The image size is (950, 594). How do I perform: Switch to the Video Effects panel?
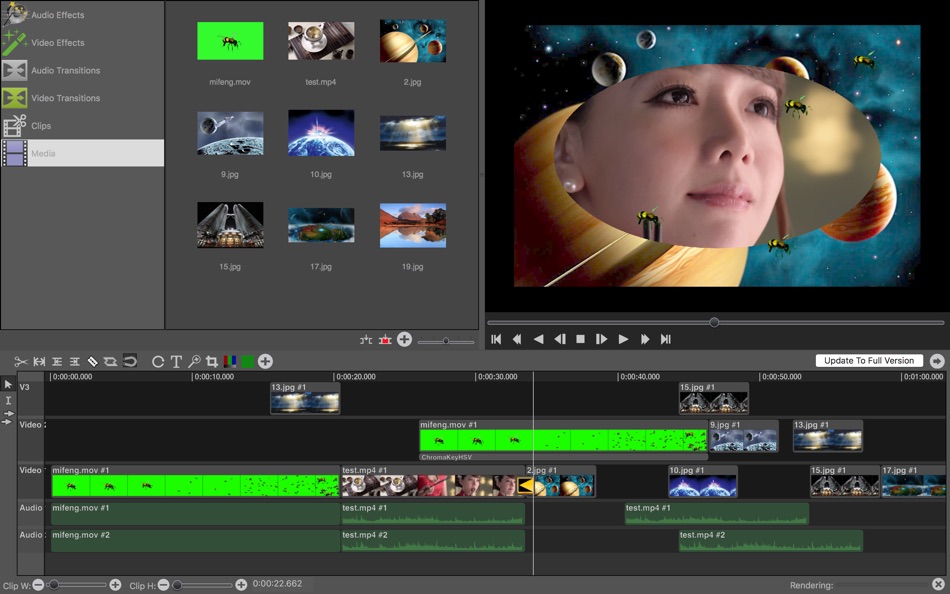(55, 43)
